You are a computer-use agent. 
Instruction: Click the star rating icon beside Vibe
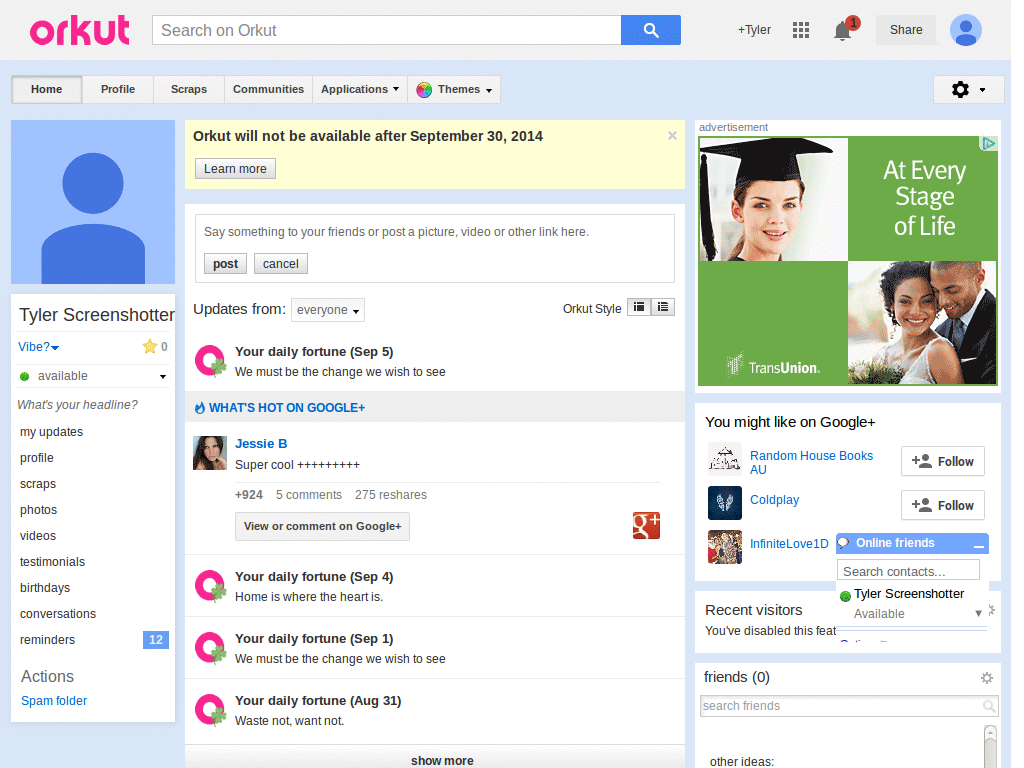click(150, 347)
